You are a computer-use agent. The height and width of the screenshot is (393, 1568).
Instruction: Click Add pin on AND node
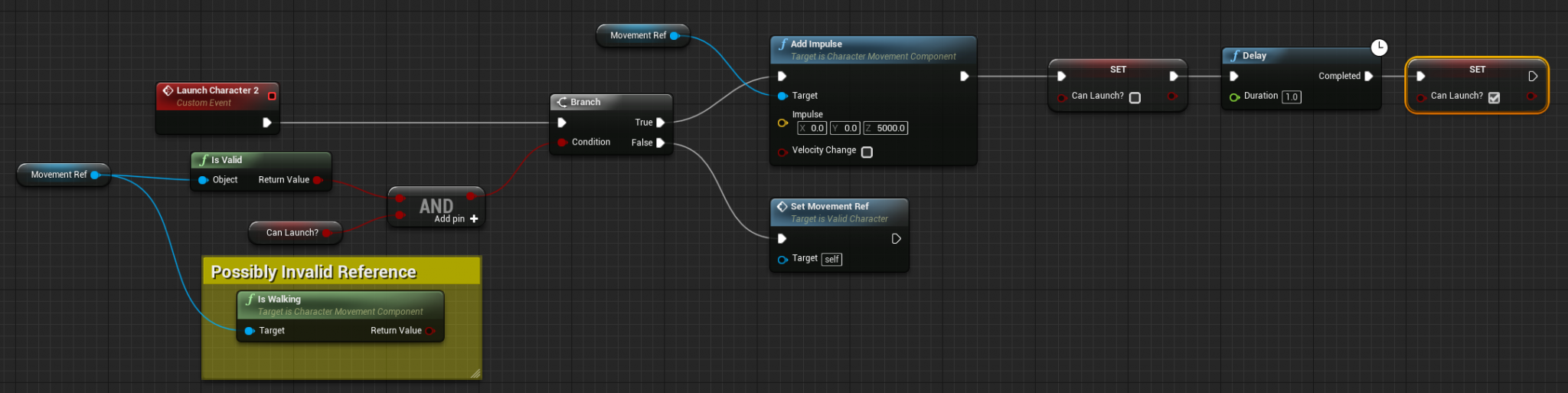click(x=456, y=219)
